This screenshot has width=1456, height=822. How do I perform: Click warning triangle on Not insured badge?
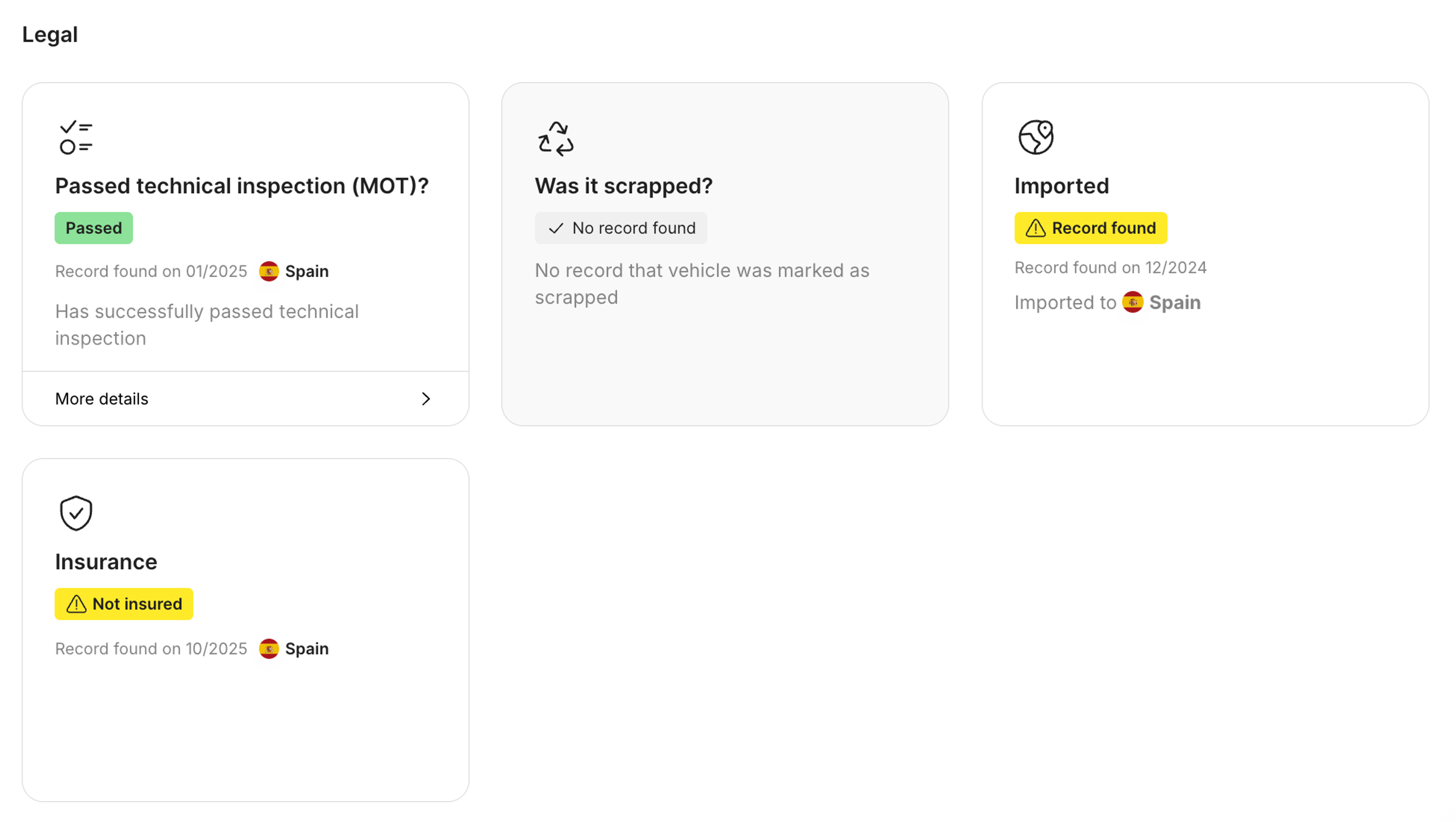pos(76,604)
